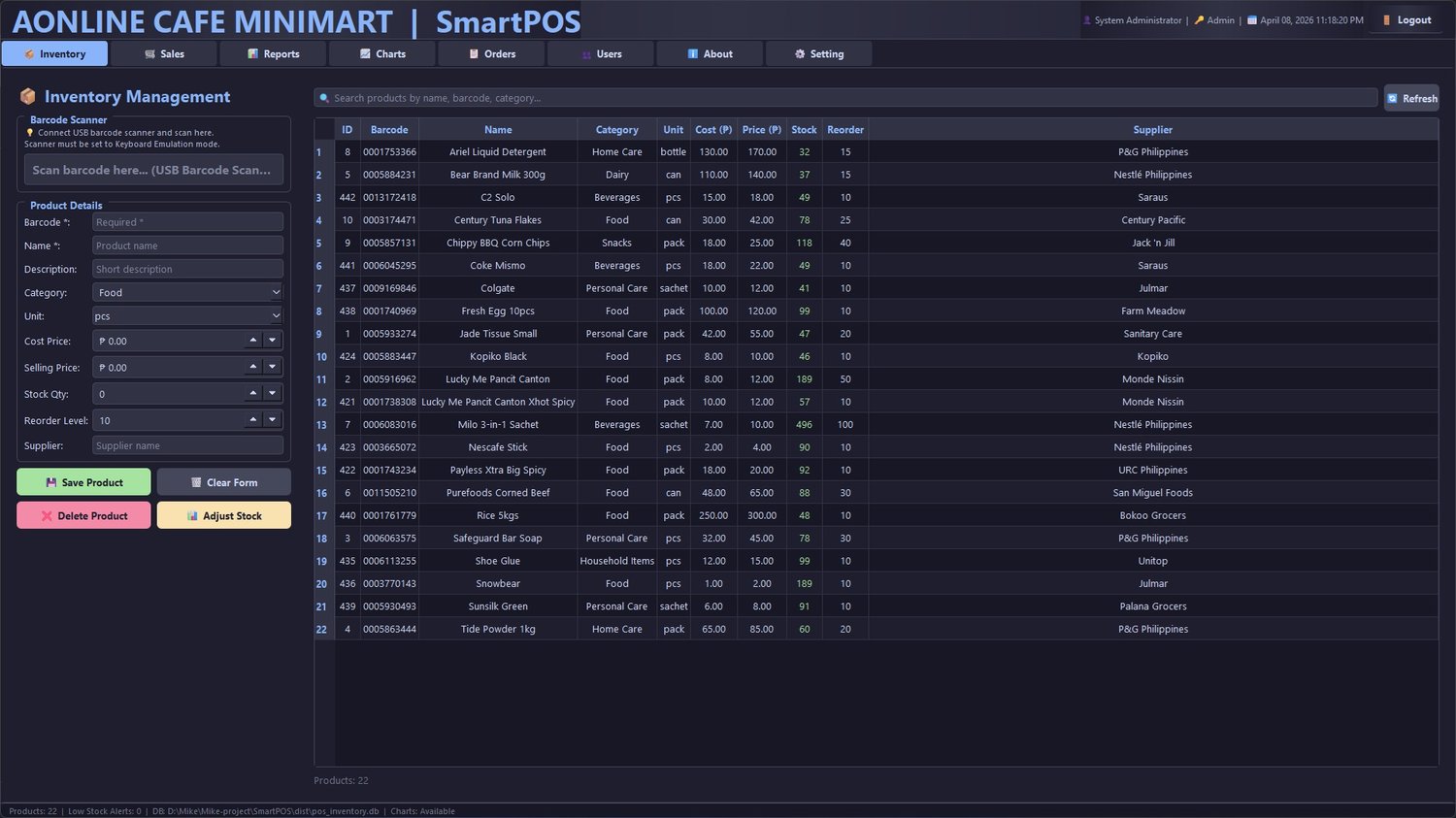Sort table by the Unit column header
This screenshot has height=818, width=1456.
coord(674,129)
